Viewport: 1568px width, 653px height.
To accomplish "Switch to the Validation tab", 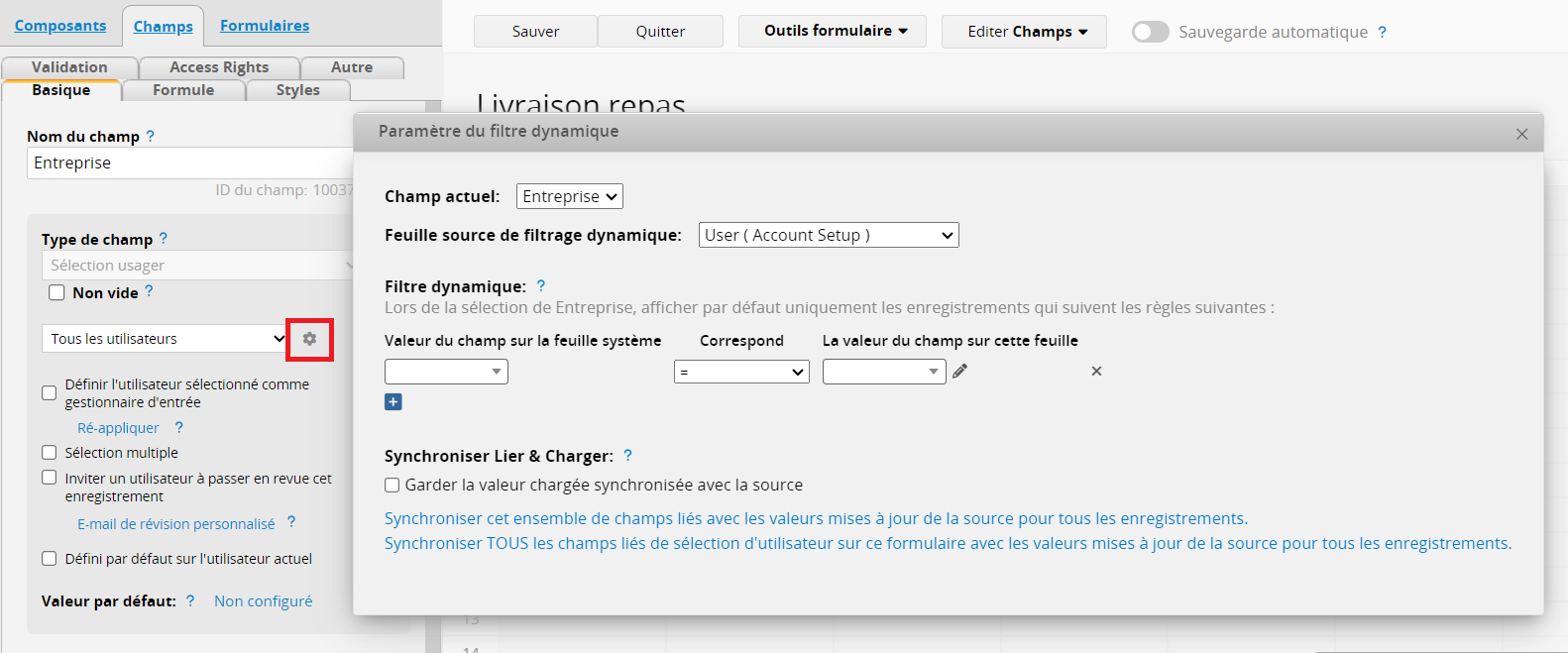I will pyautogui.click(x=69, y=67).
